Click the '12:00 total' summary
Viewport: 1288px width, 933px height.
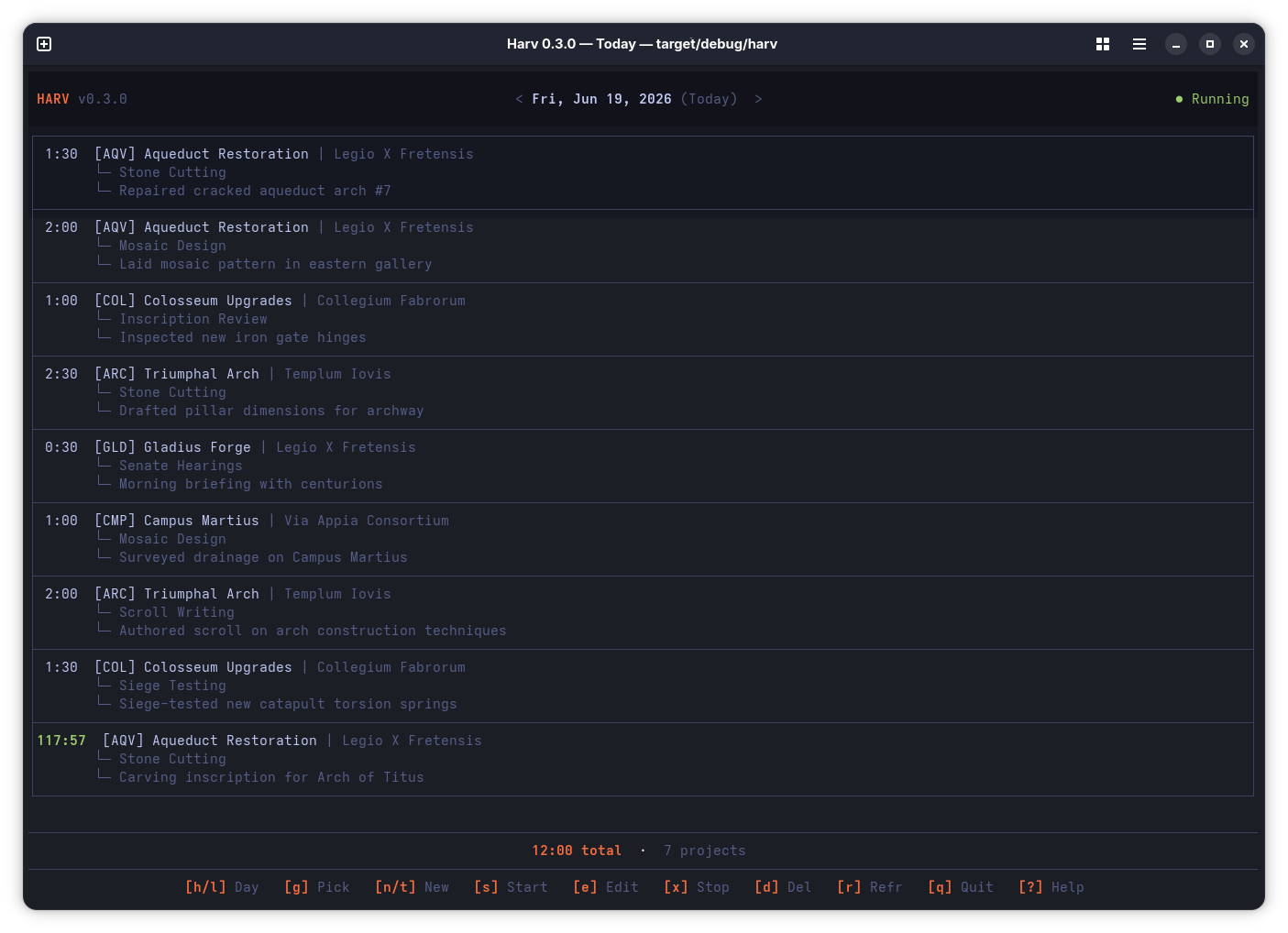[577, 851]
